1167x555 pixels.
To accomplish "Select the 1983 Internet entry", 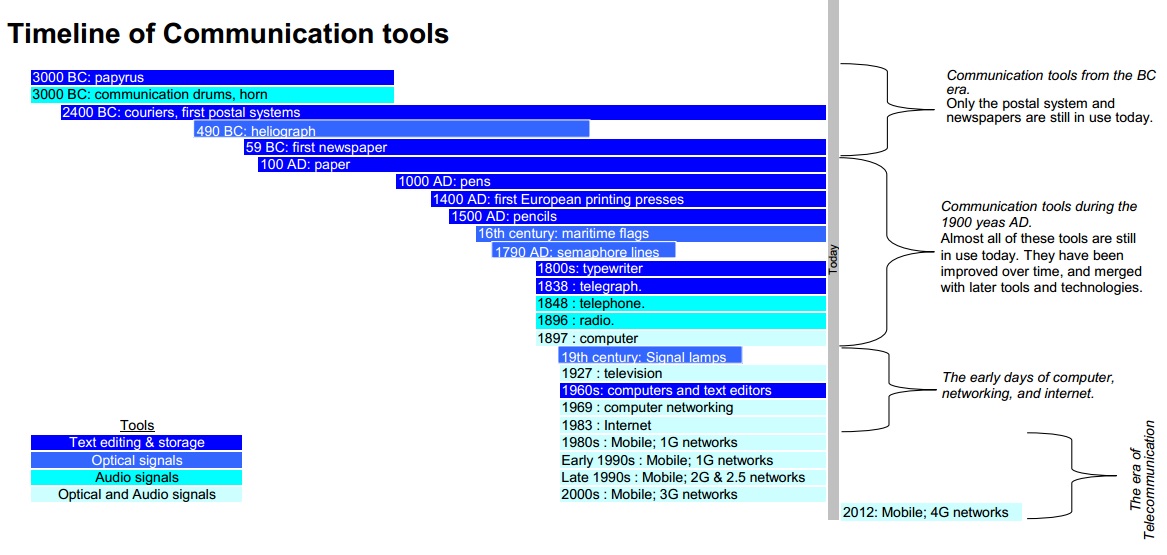I will 693,425.
